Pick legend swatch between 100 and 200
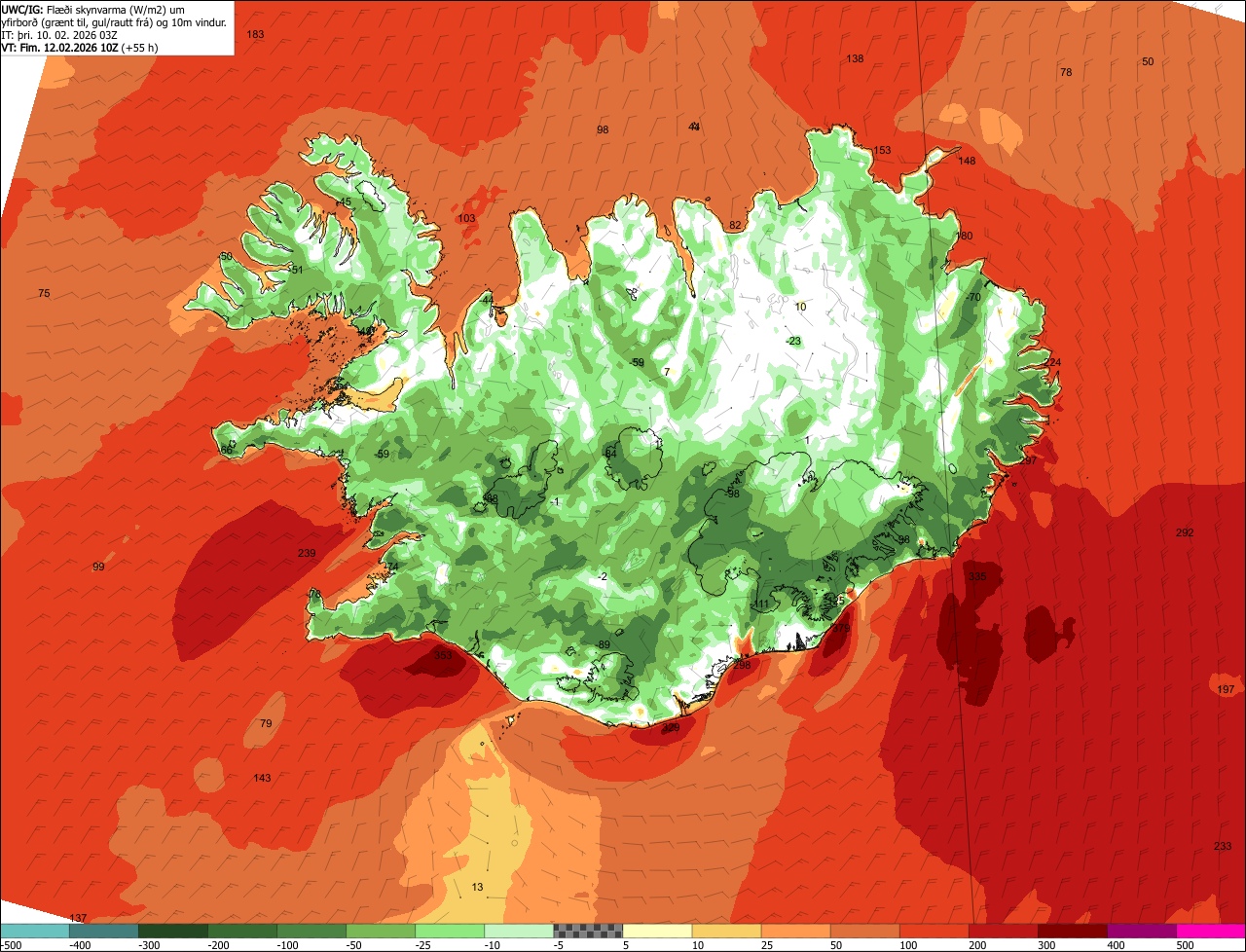The height and width of the screenshot is (952, 1246). coord(934,931)
